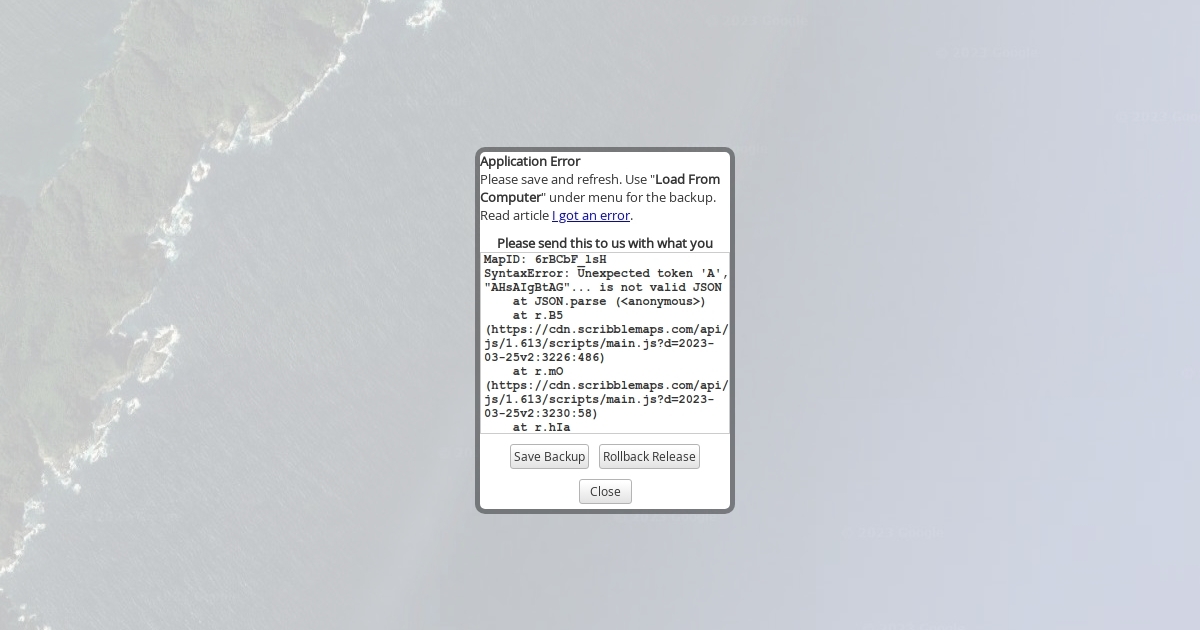Viewport: 1200px width, 630px height.
Task: Close the Application Error dialog
Action: 605,491
